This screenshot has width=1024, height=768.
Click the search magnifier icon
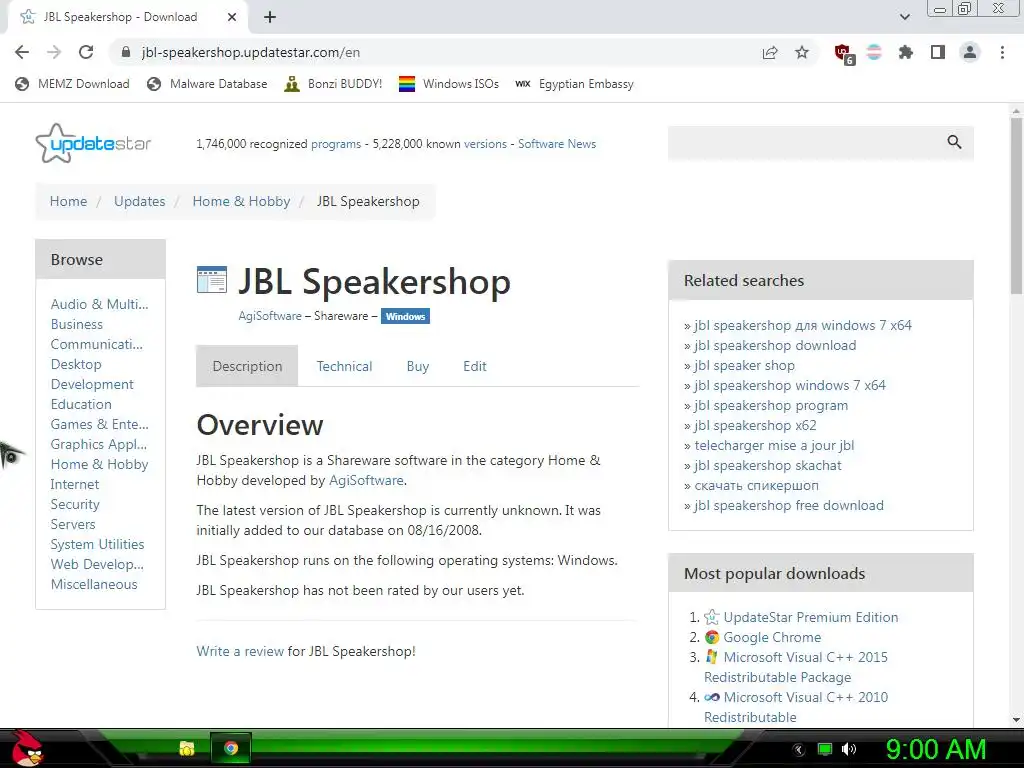[954, 142]
